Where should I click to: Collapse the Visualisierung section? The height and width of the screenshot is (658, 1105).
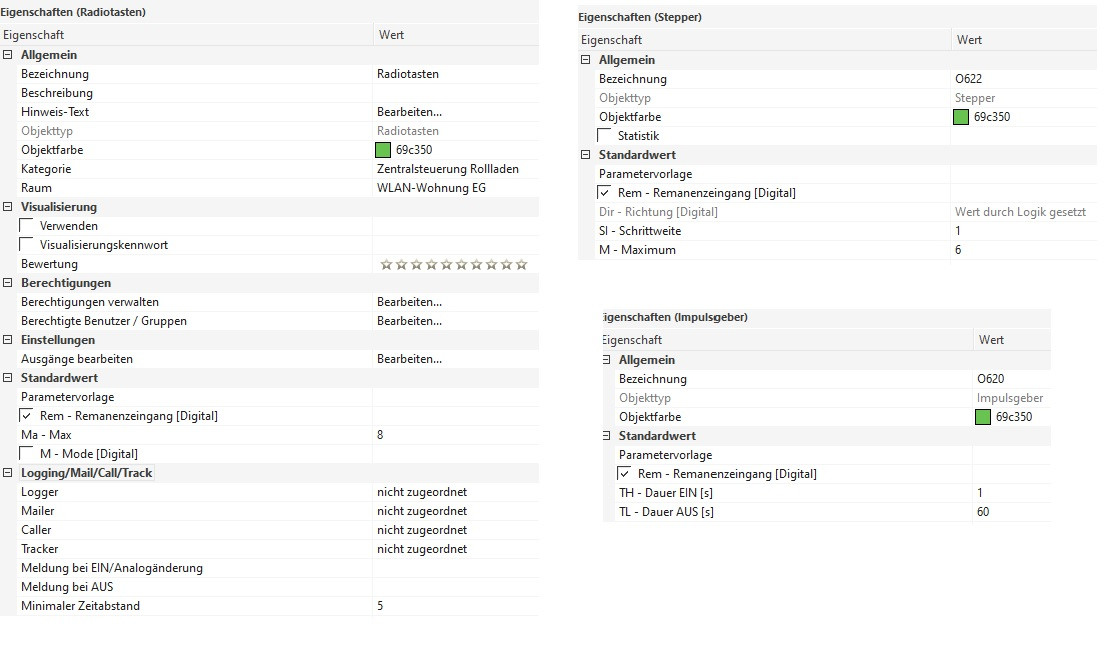click(7, 207)
